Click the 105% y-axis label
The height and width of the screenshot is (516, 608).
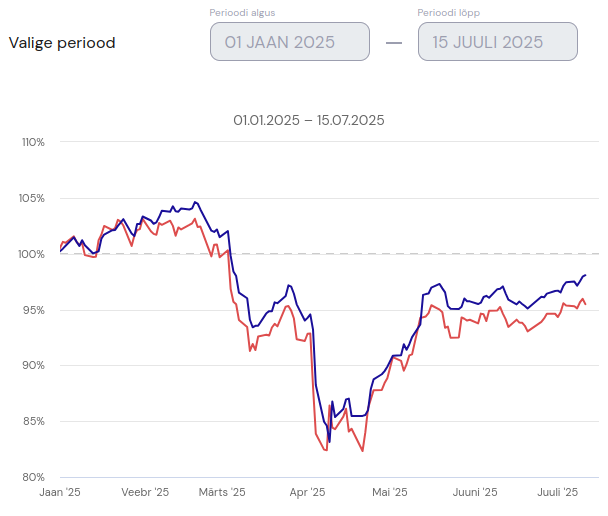pos(33,198)
